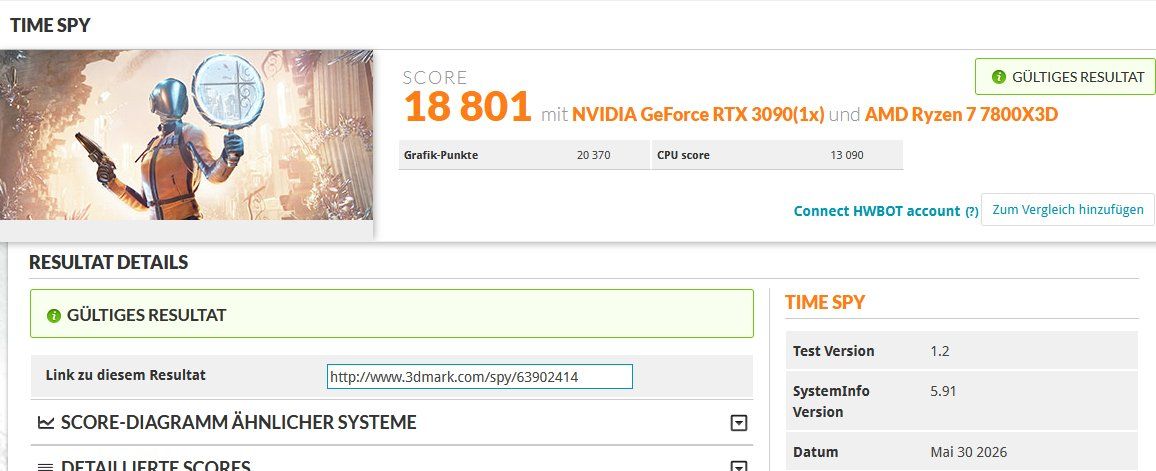Image resolution: width=1156 pixels, height=471 pixels.
Task: Click the (?) help icon beside HWBOT
Action: [x=972, y=212]
